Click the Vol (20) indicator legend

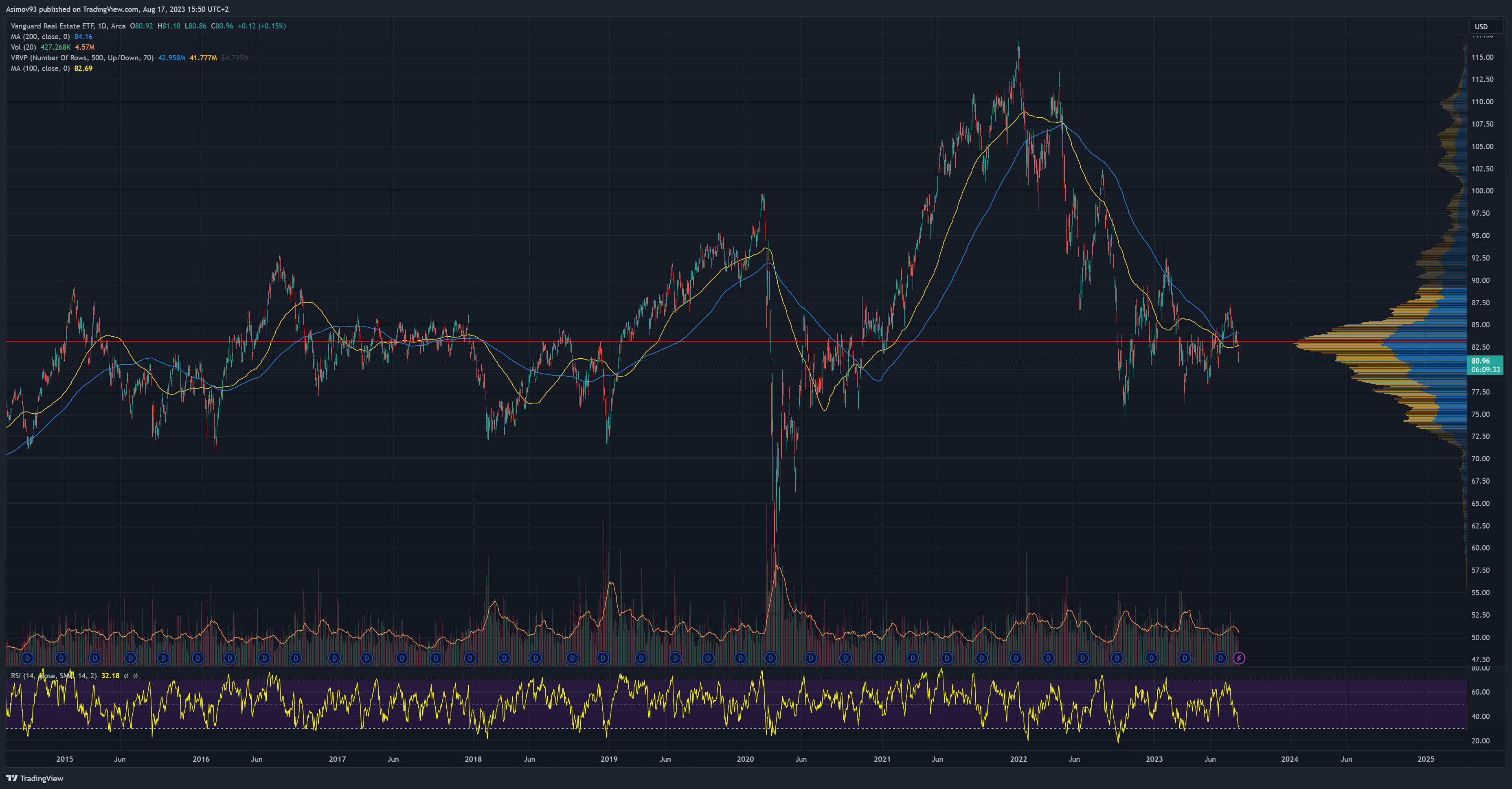[24, 47]
